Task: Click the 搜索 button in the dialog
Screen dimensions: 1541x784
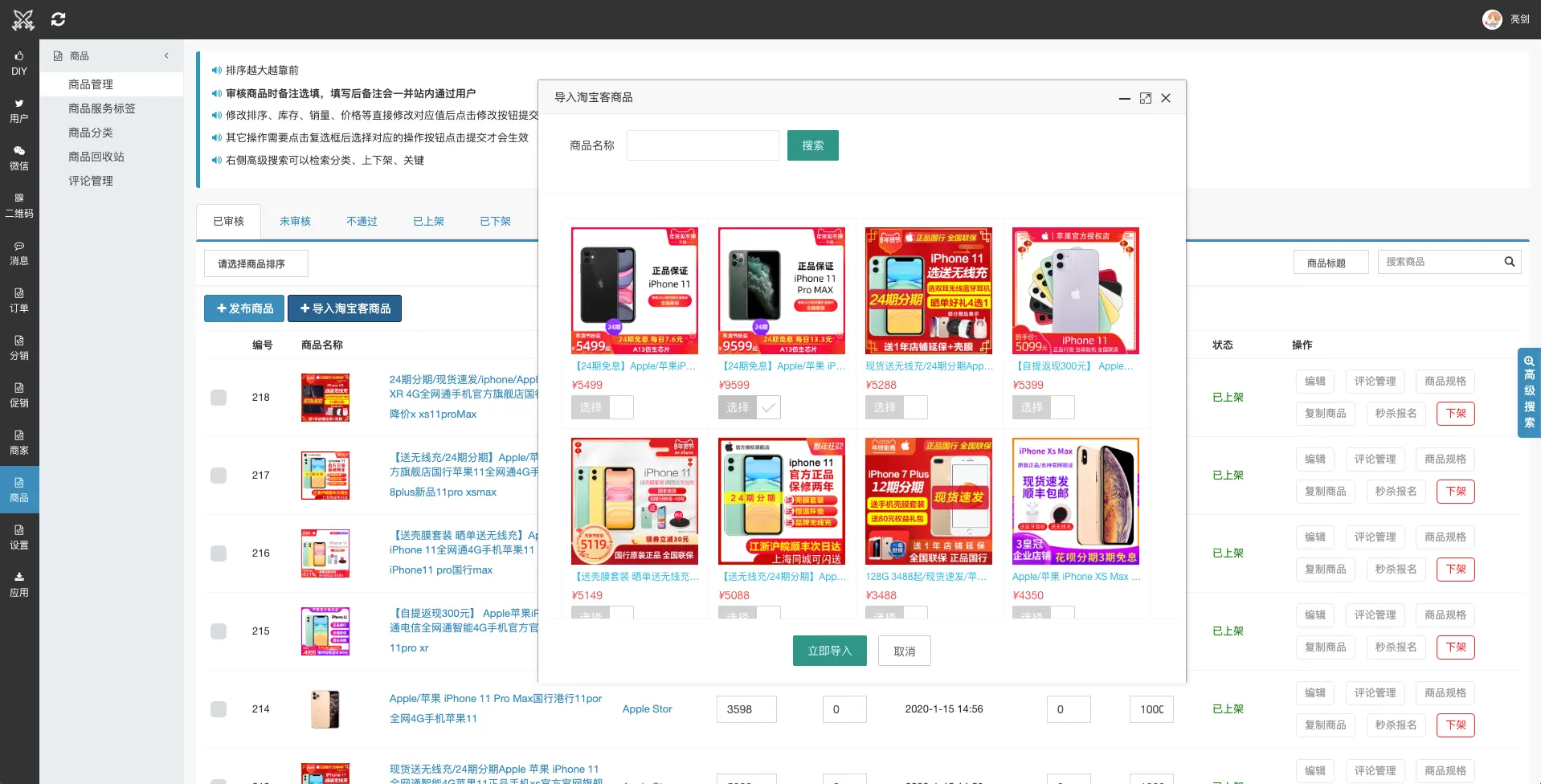Action: tap(812, 145)
